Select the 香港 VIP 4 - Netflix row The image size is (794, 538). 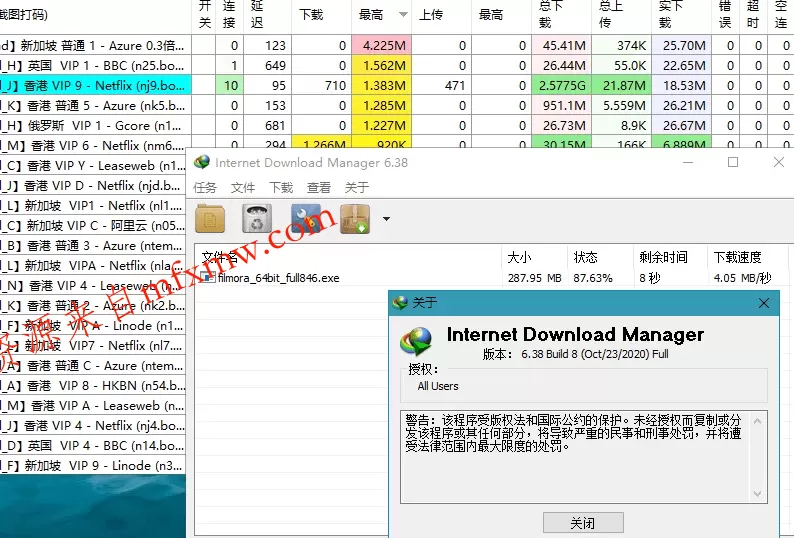(93, 426)
